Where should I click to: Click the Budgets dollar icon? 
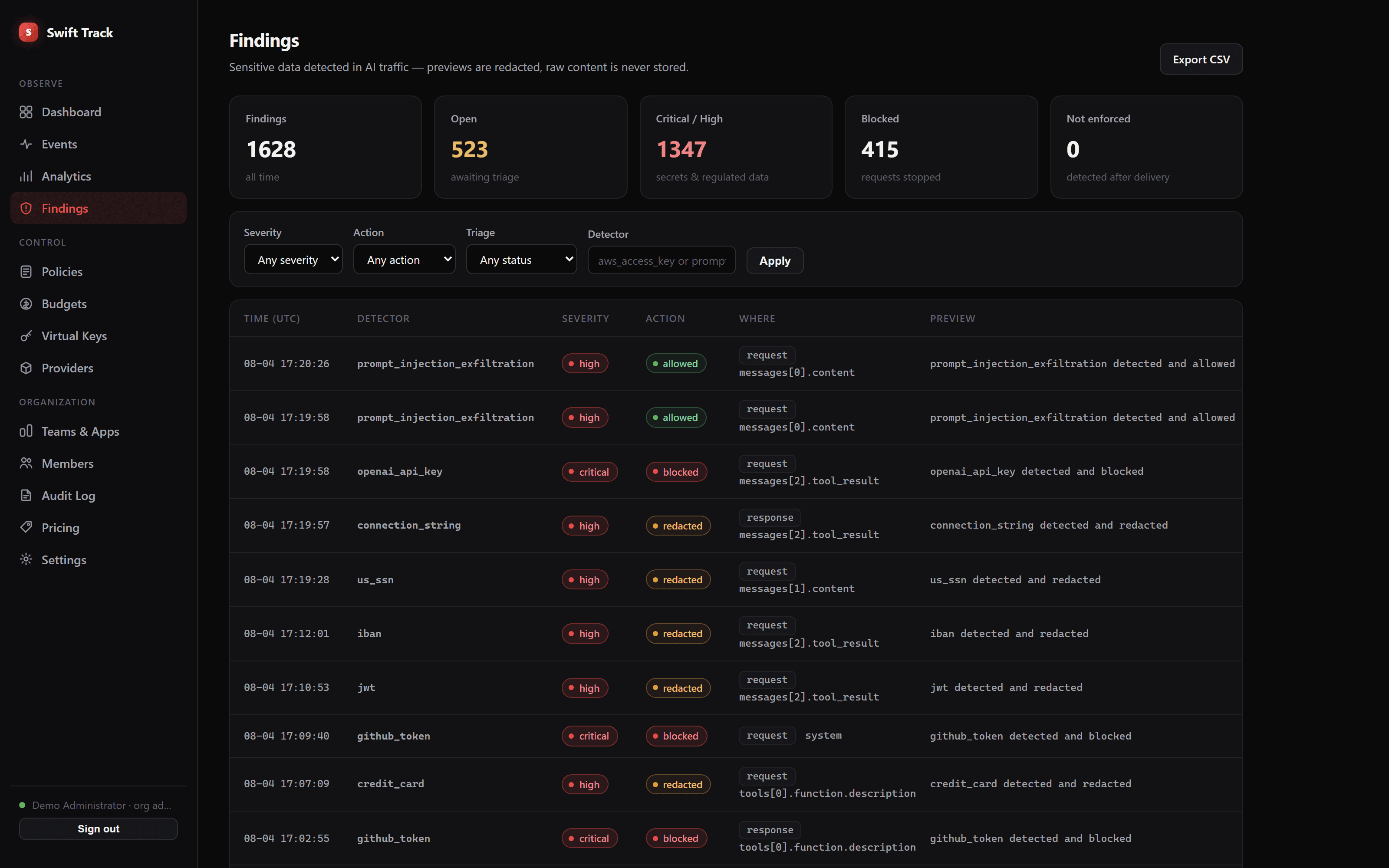point(26,304)
